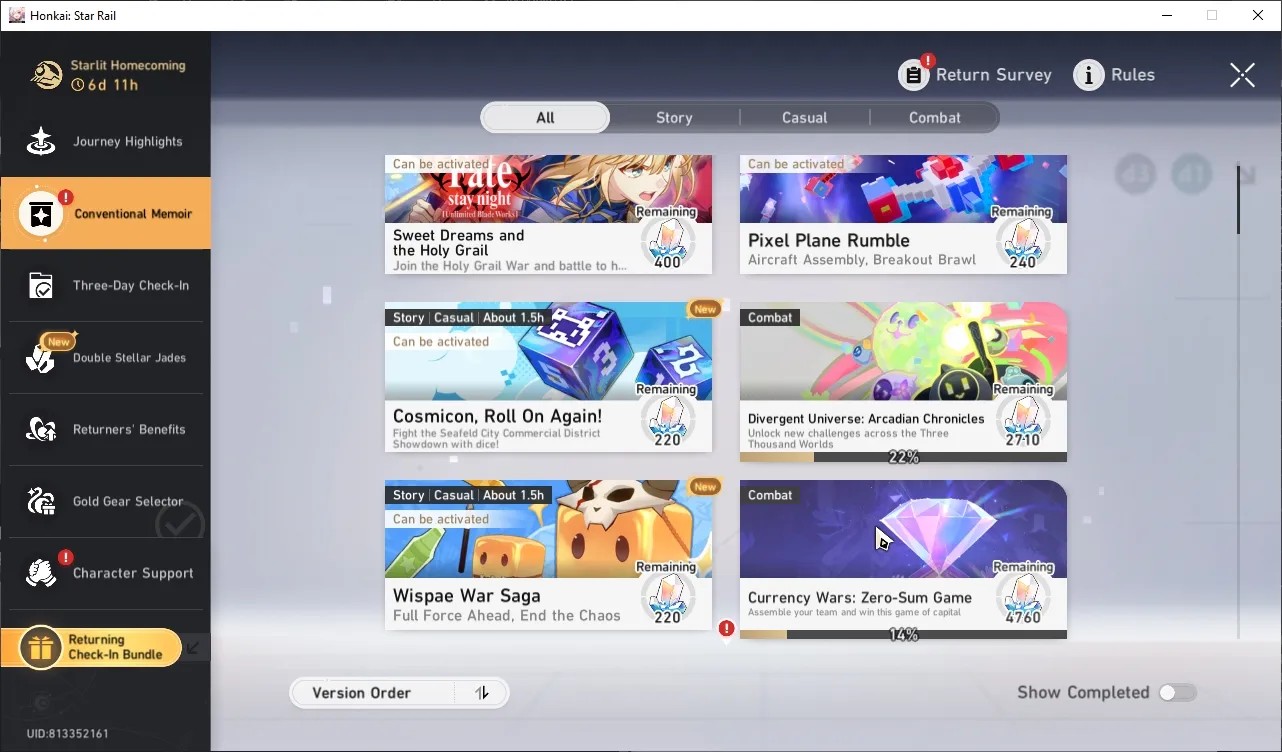Open the Wispae War Saga card

548,555
